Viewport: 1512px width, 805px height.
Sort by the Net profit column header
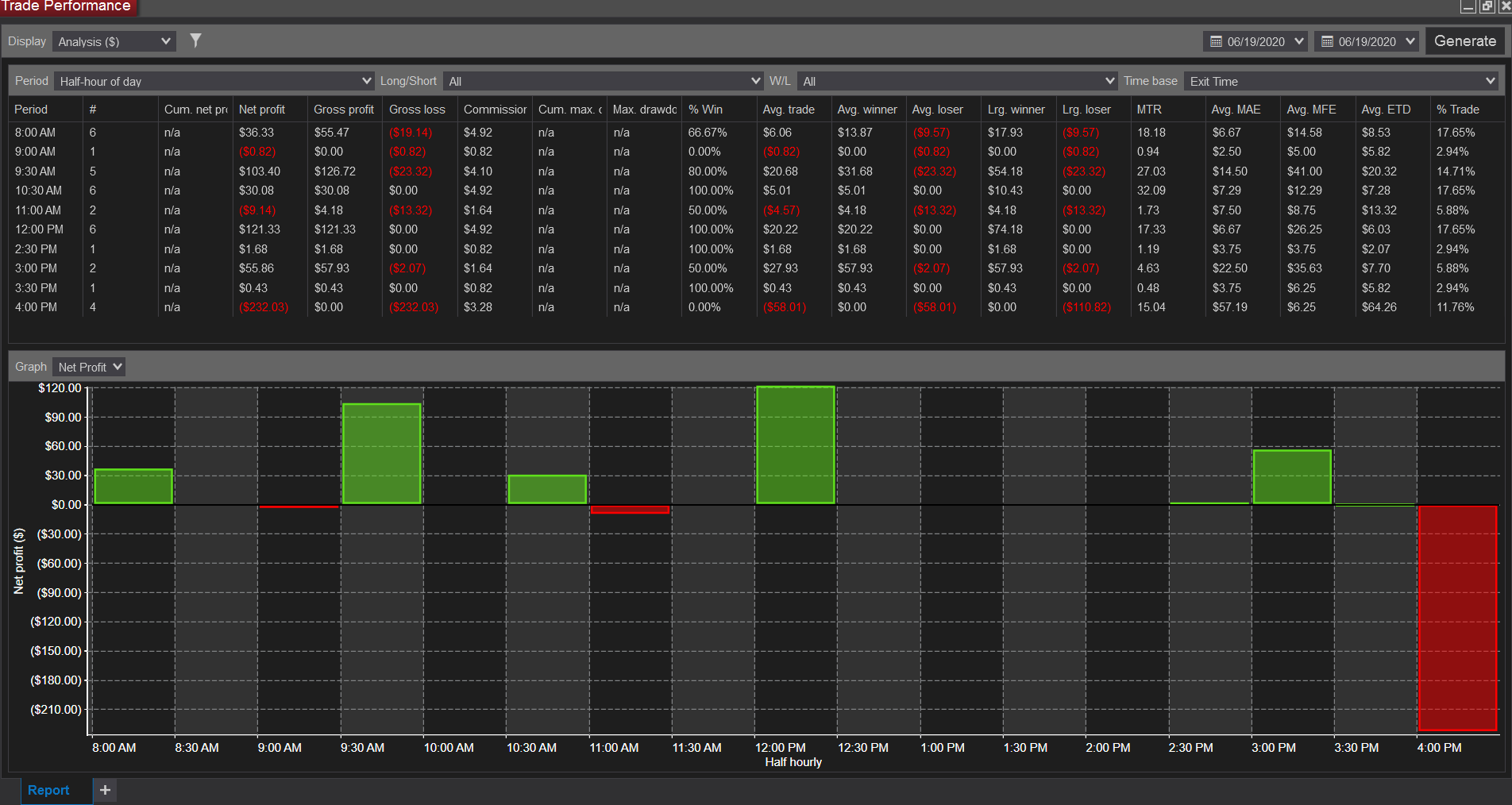click(269, 110)
